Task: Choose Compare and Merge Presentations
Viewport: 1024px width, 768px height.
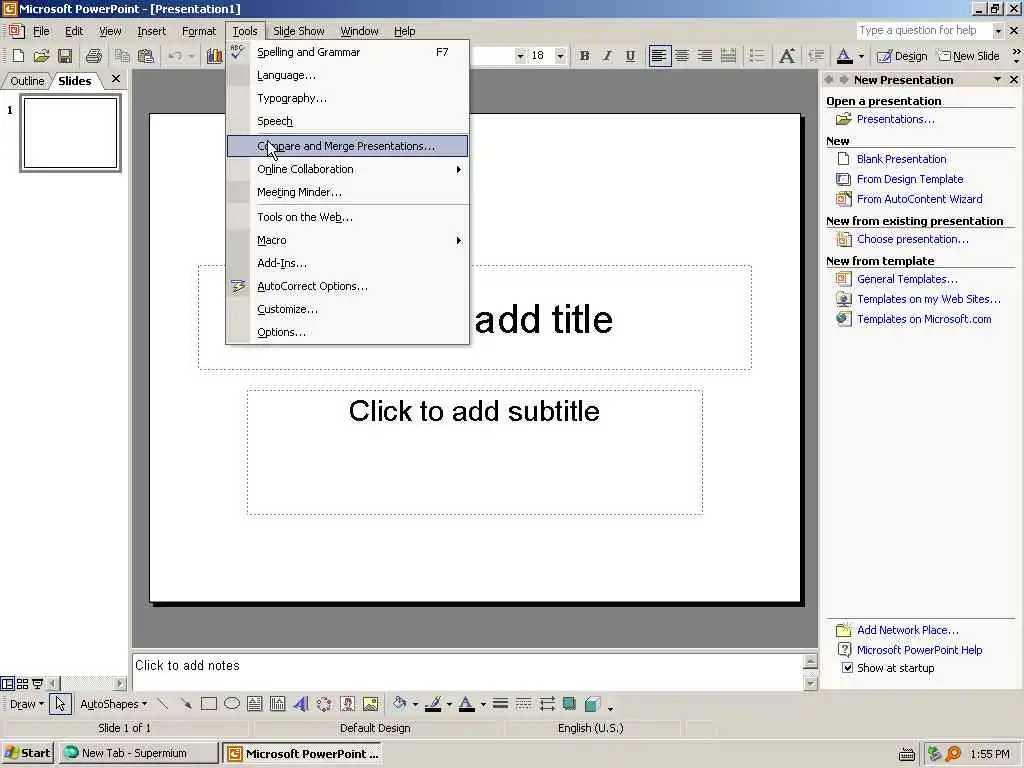Action: pyautogui.click(x=347, y=146)
